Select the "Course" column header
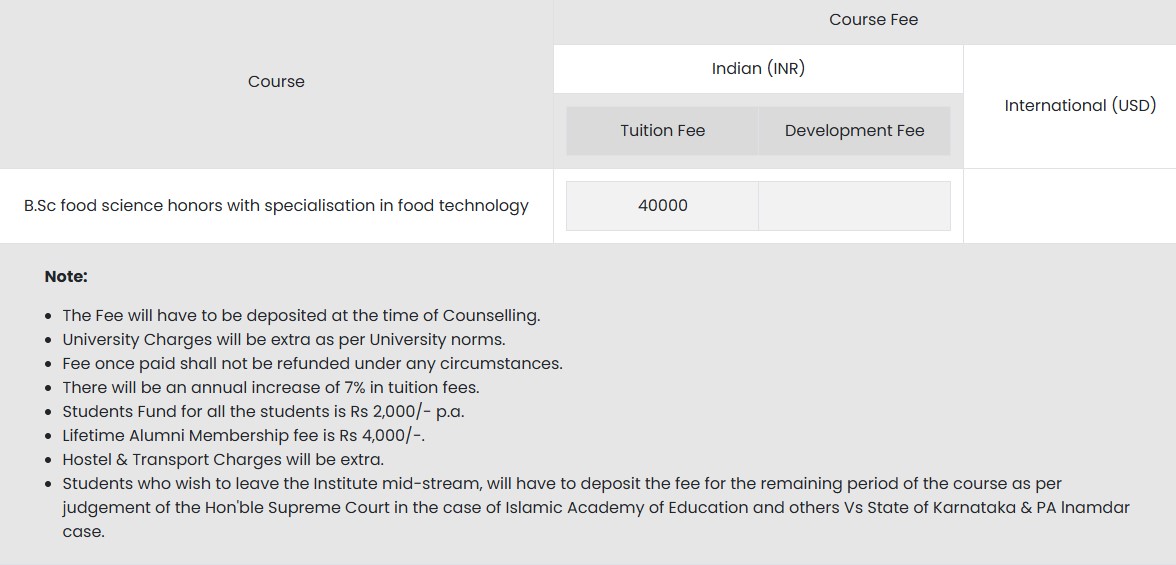The image size is (1176, 565). (x=276, y=82)
